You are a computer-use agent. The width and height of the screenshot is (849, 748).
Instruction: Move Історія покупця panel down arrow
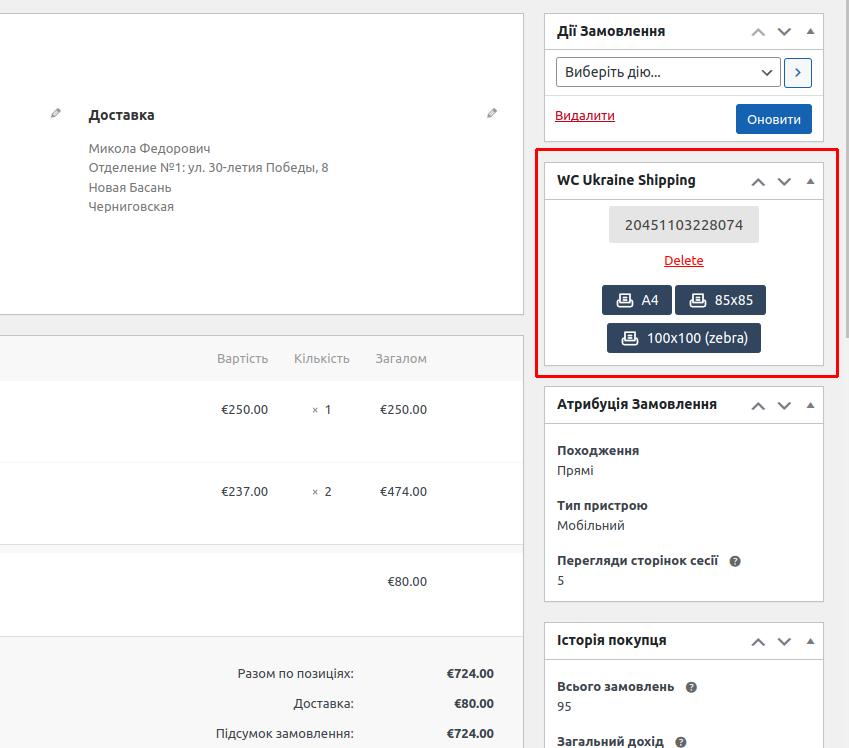[784, 641]
